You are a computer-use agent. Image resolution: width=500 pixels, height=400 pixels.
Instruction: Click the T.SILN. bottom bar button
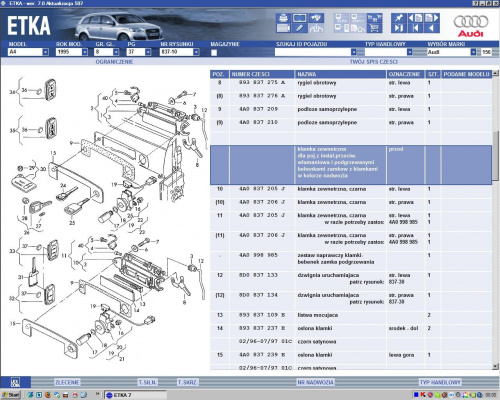pyautogui.click(x=147, y=382)
